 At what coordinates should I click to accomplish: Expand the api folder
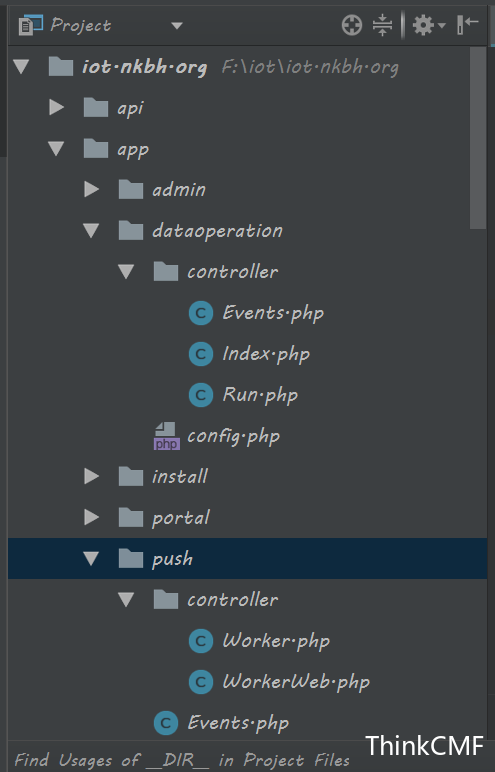[57, 107]
